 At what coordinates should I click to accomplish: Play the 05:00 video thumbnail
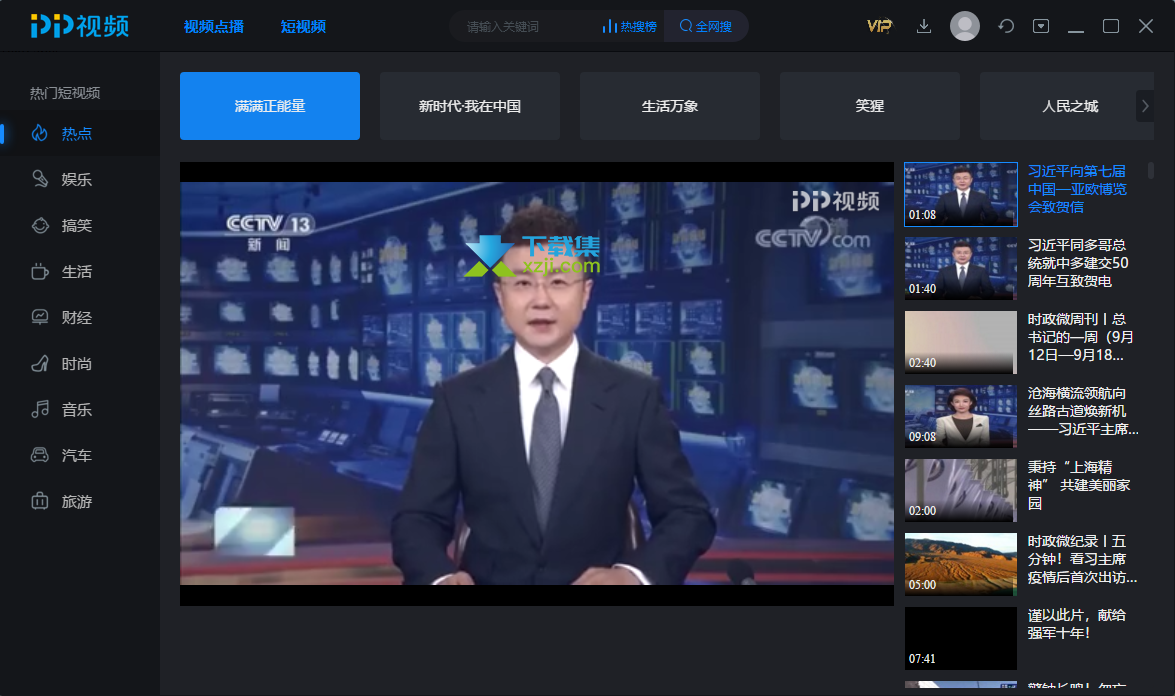coord(961,564)
